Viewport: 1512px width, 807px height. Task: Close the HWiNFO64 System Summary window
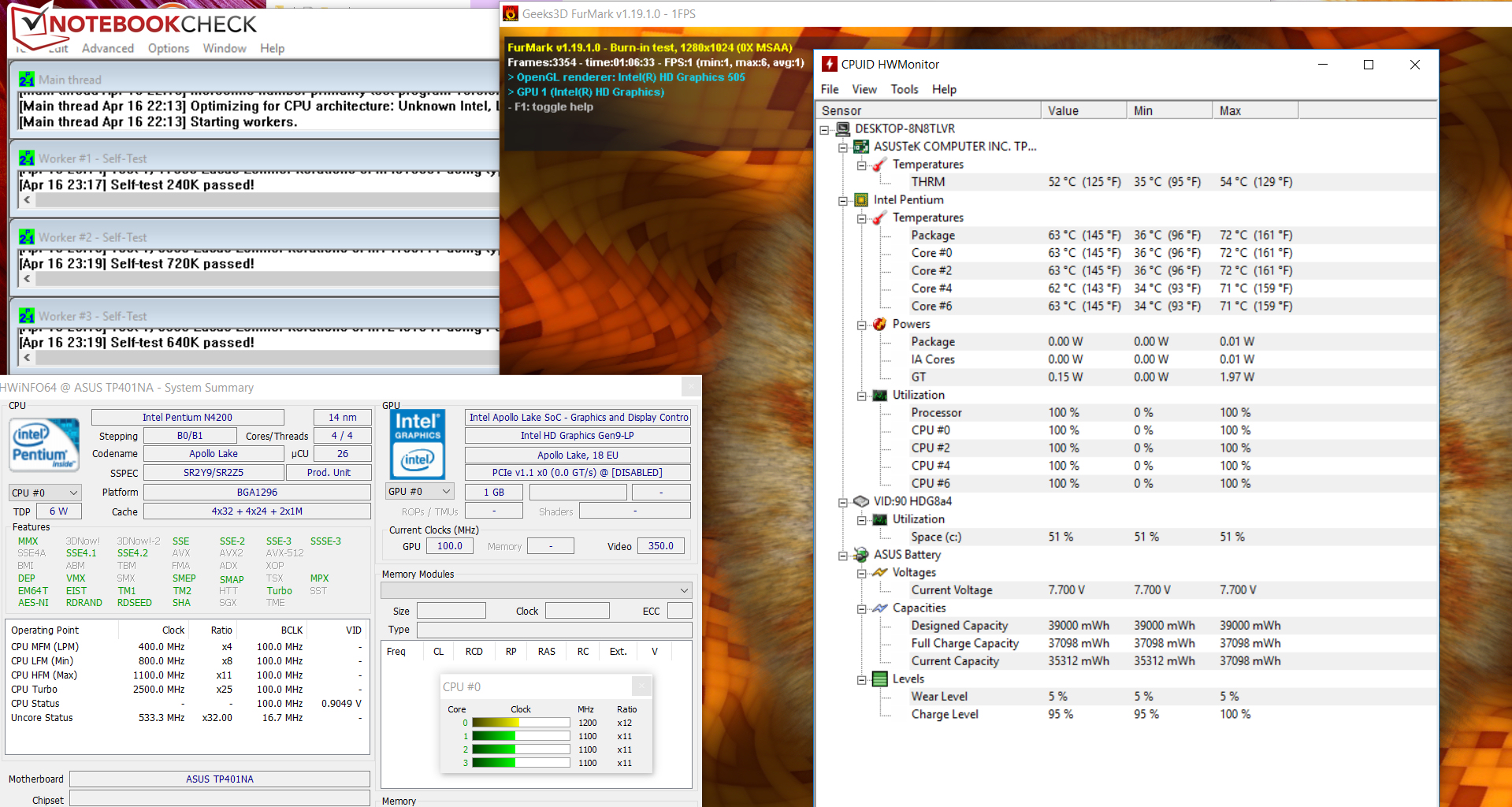click(x=690, y=386)
